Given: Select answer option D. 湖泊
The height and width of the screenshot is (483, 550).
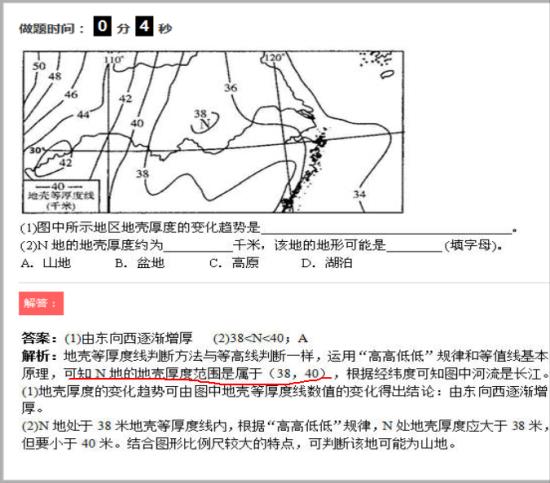Looking at the screenshot, I should click(327, 263).
